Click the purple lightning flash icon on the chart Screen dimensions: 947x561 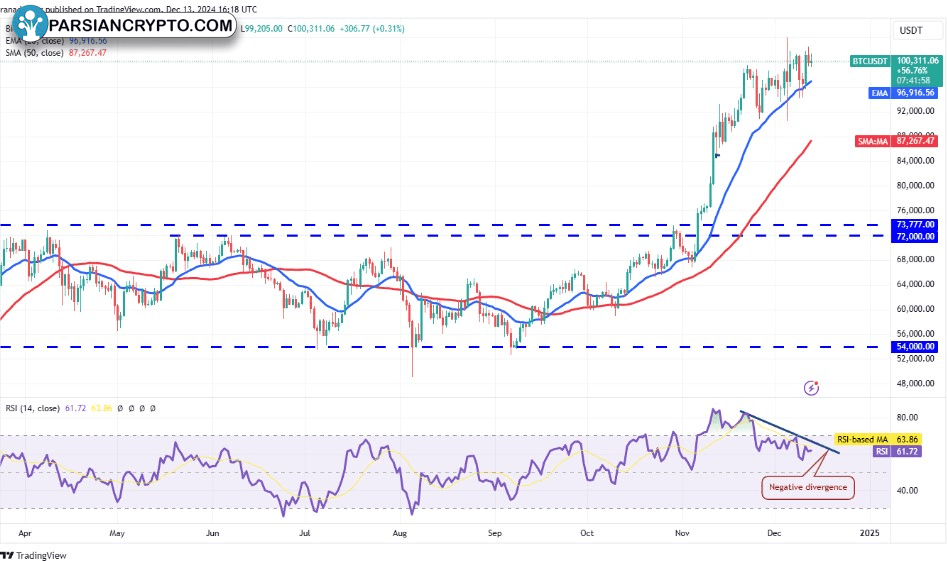point(811,388)
